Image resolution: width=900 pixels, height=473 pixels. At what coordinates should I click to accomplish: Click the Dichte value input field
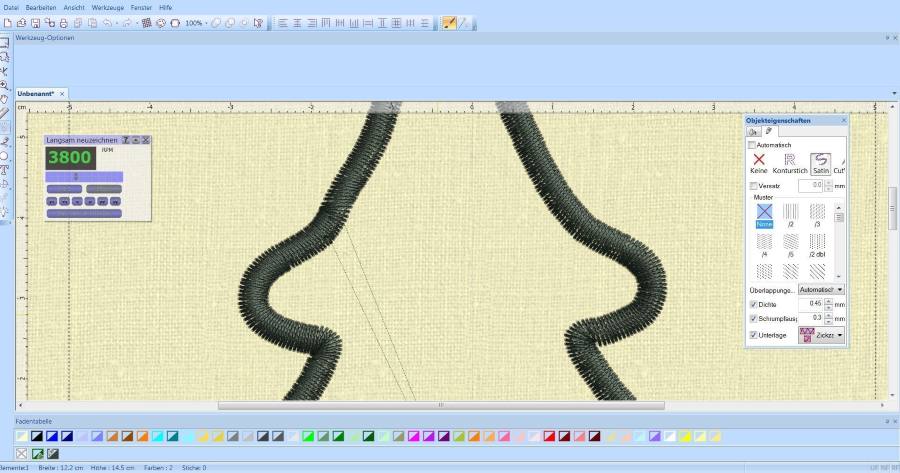click(811, 304)
